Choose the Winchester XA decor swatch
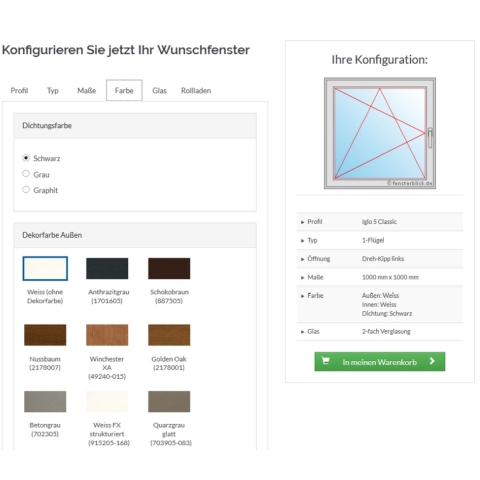480x480 pixels. (107, 335)
